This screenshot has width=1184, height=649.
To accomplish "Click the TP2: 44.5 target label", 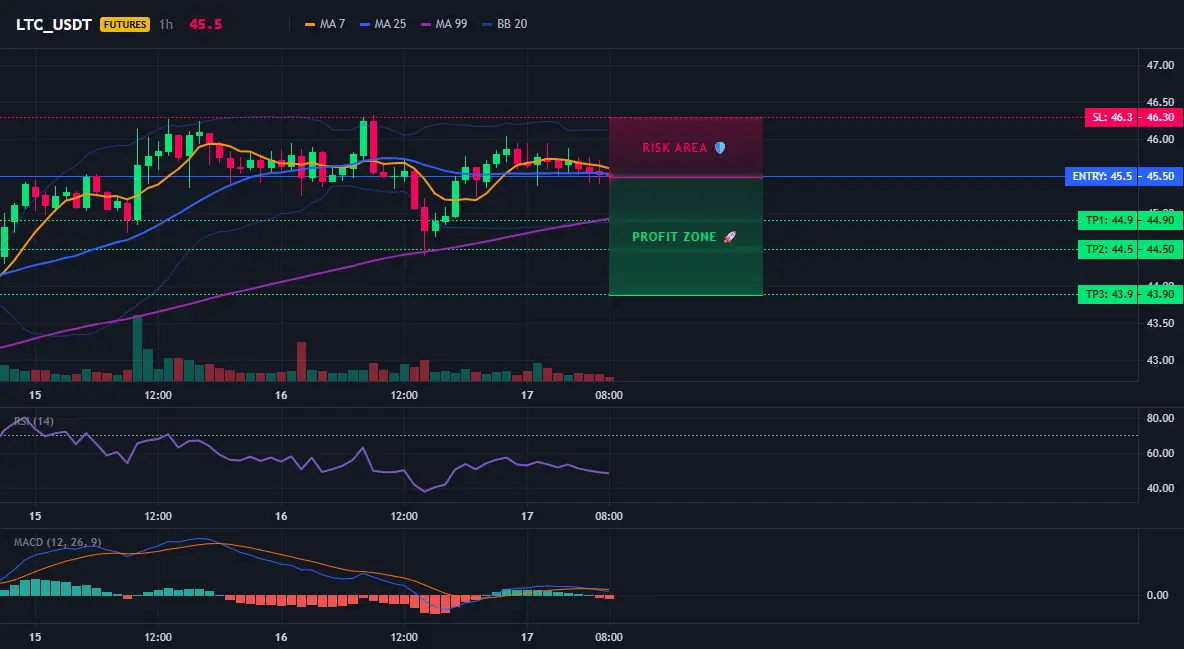I will tap(1108, 249).
